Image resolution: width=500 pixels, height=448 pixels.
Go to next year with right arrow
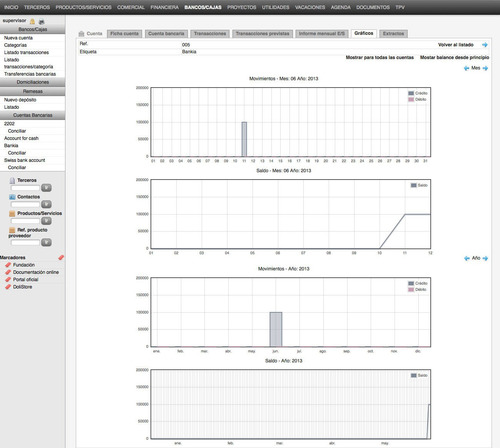485,258
